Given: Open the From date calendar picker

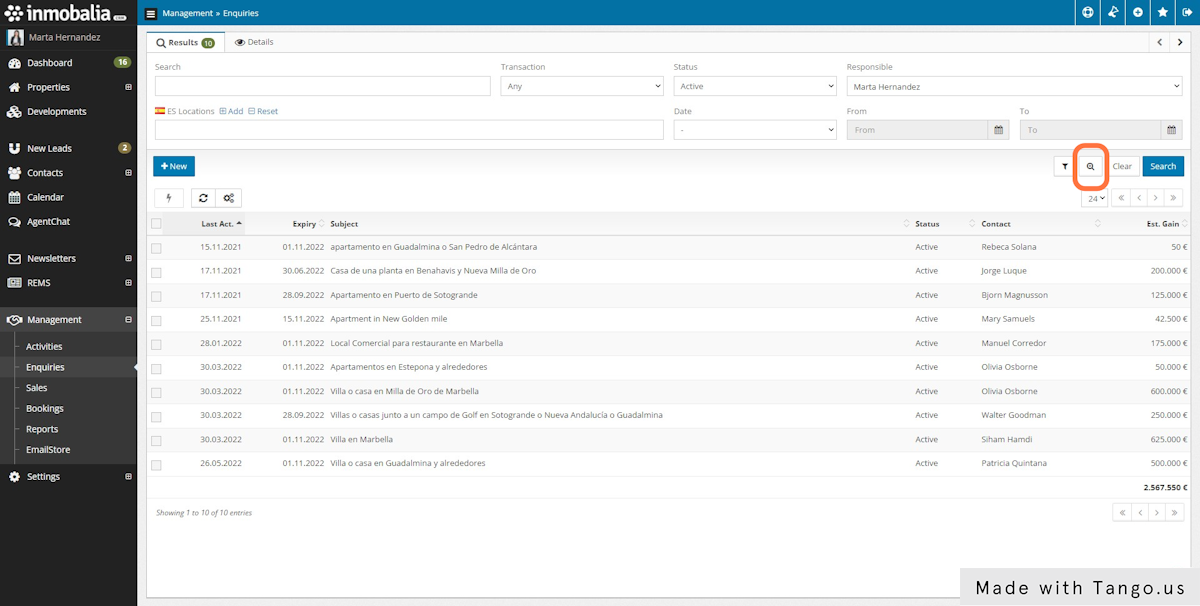Looking at the screenshot, I should [997, 130].
